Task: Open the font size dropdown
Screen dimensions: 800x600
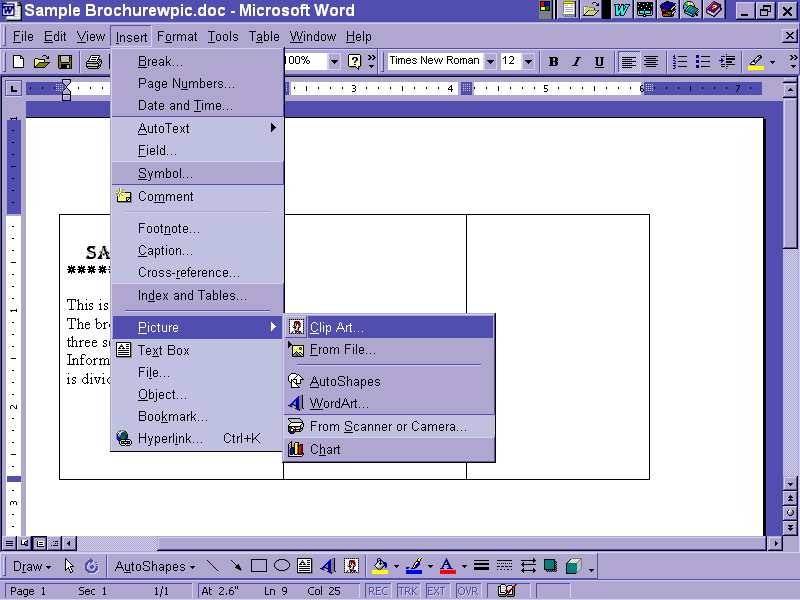Action: pyautogui.click(x=528, y=61)
